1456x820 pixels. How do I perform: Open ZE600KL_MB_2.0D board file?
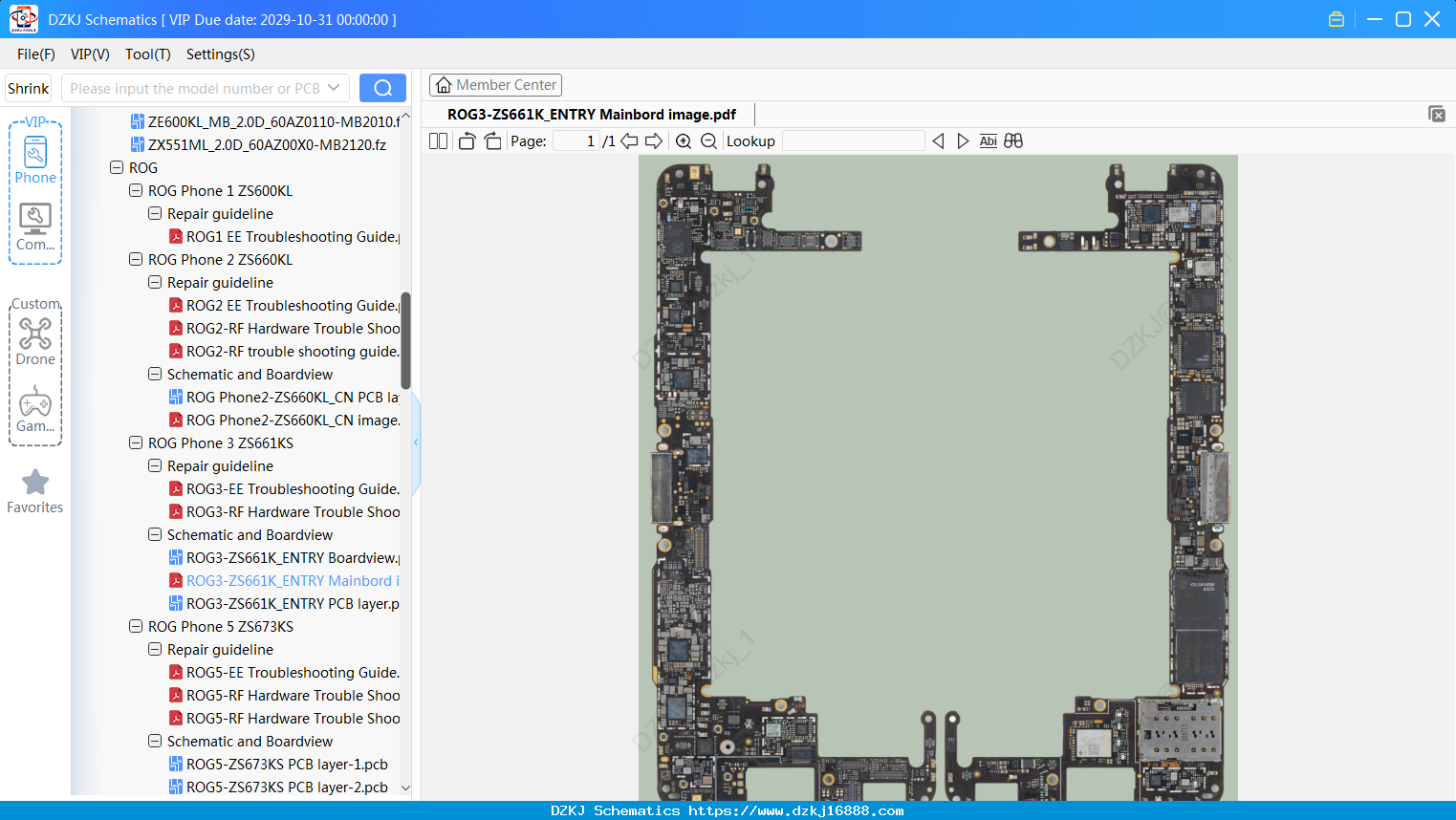[x=265, y=122]
